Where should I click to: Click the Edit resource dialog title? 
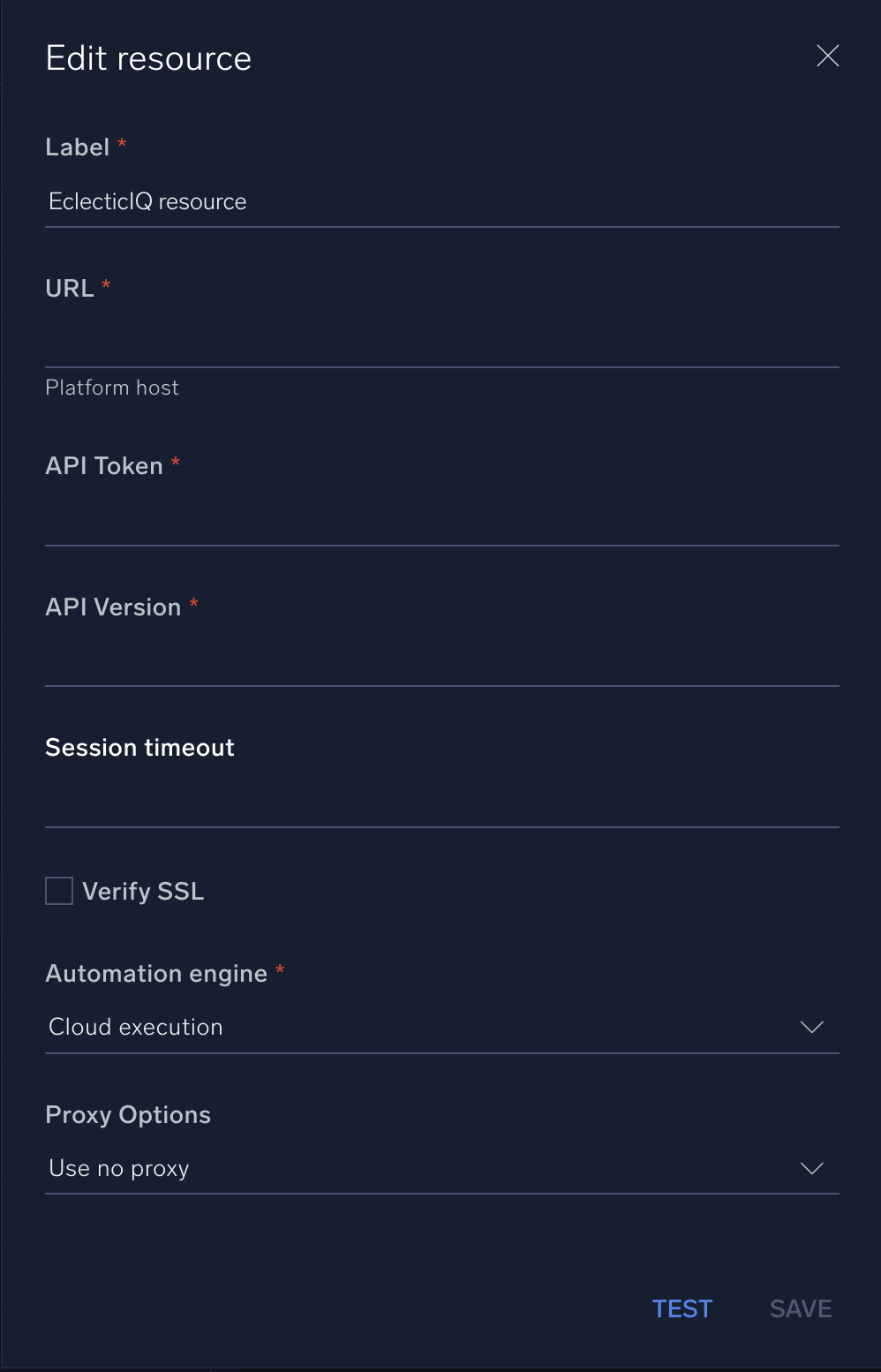click(148, 58)
